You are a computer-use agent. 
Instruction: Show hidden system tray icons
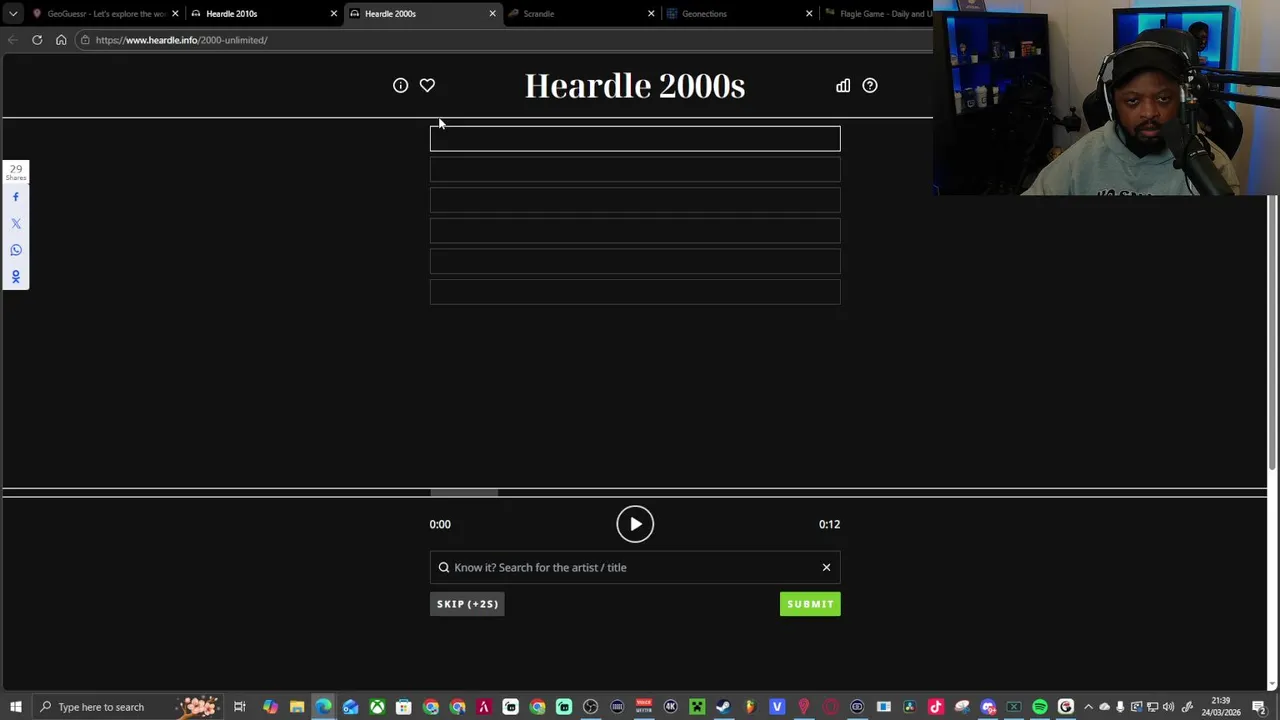point(1088,707)
